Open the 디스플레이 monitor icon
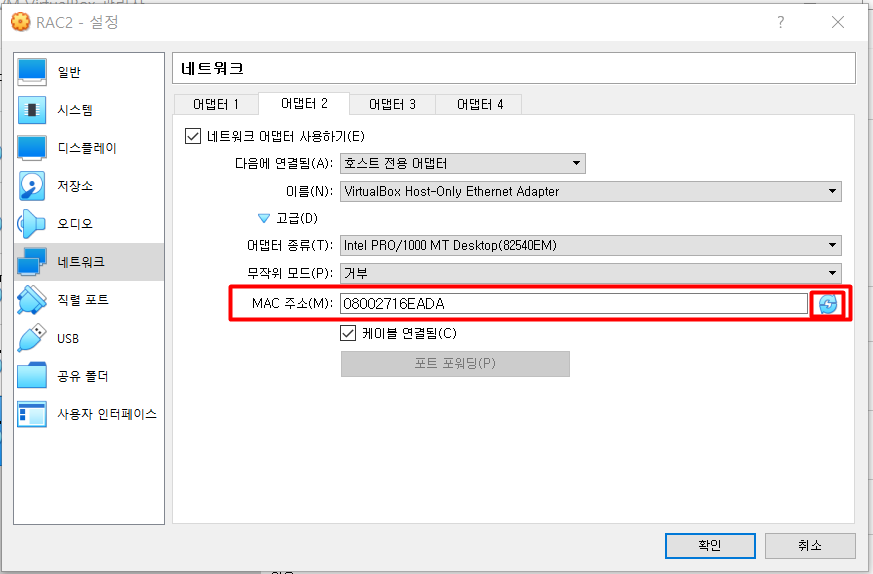The height and width of the screenshot is (574, 873). pos(32,148)
